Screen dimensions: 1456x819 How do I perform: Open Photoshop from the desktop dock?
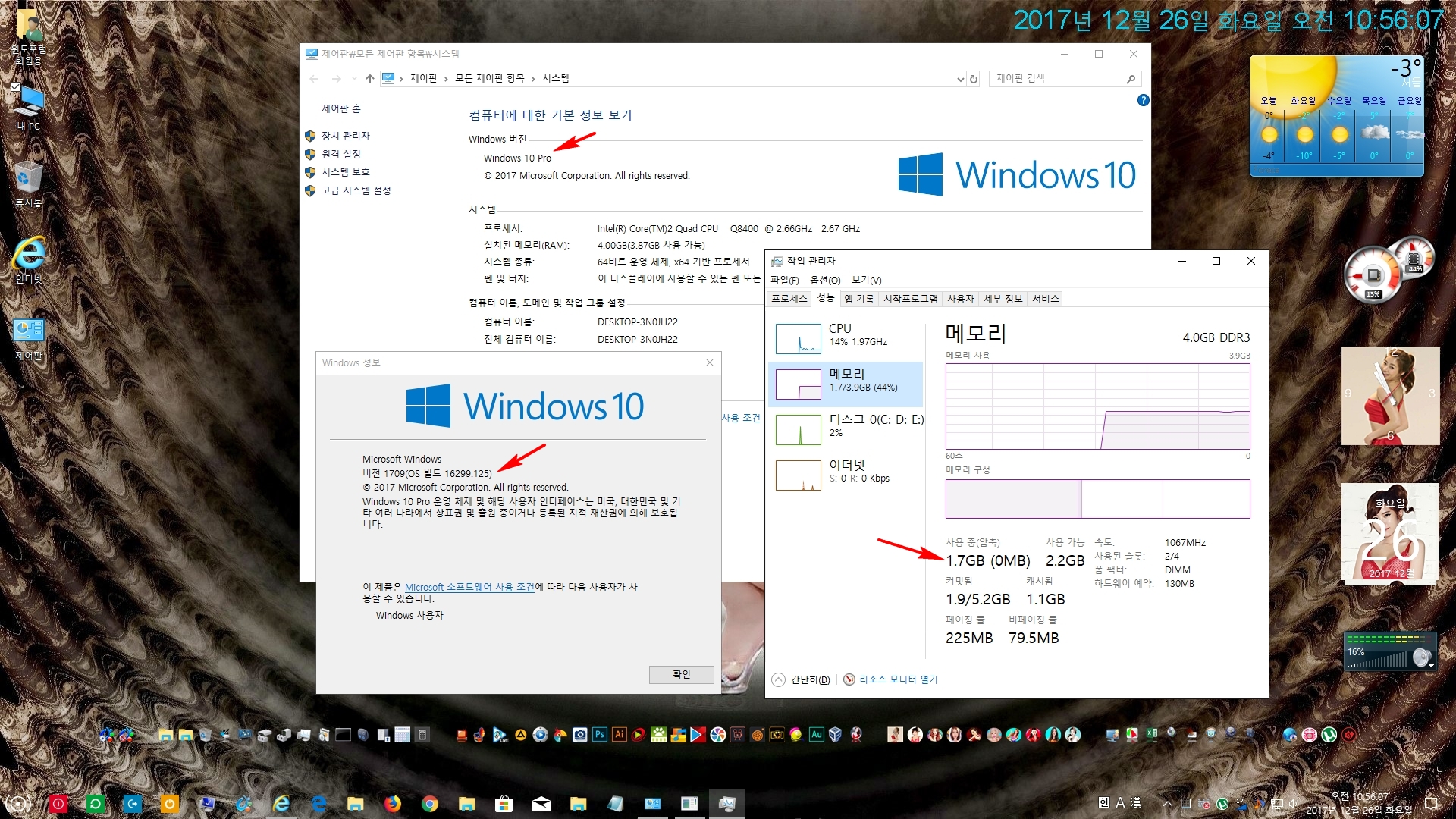[x=599, y=734]
